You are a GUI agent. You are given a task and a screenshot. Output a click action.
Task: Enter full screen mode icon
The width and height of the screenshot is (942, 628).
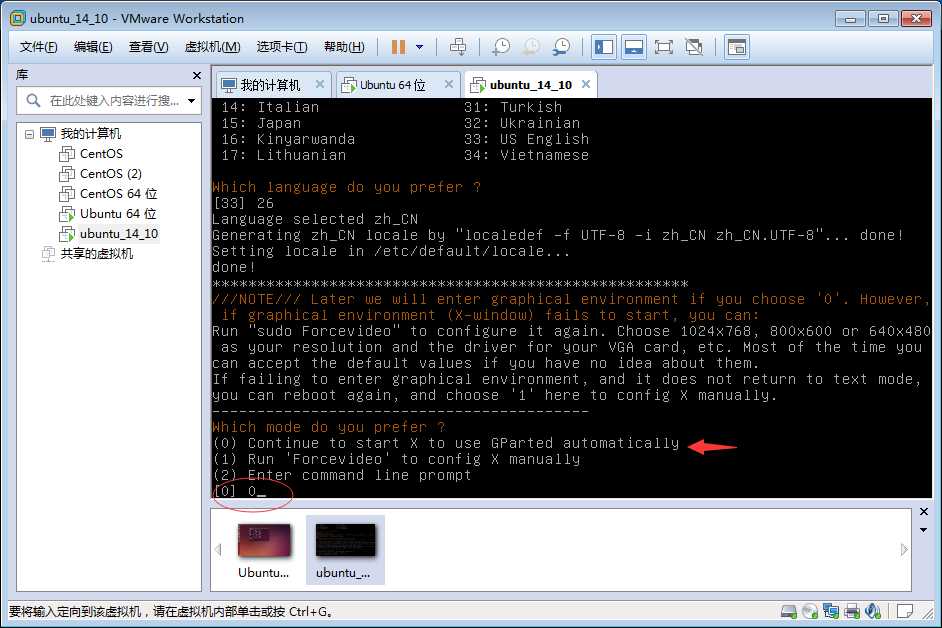(x=664, y=47)
